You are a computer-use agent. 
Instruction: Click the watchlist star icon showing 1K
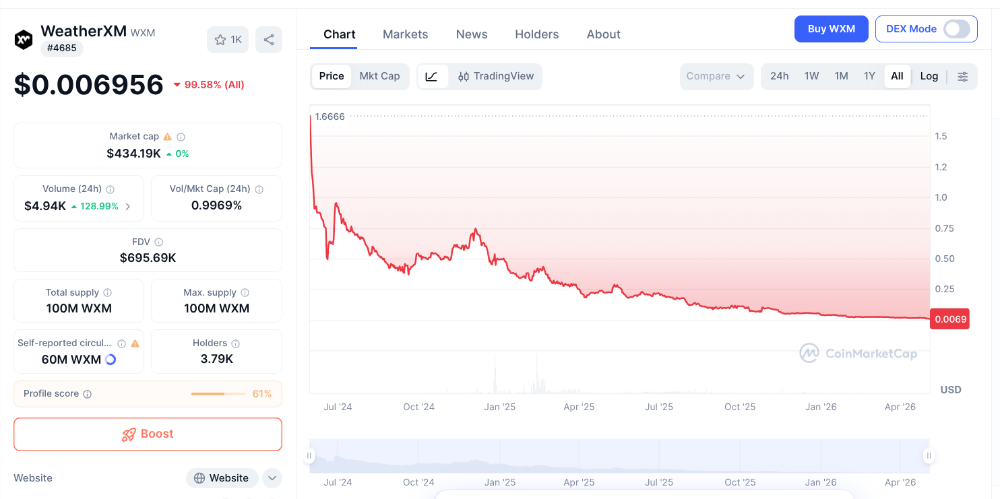(228, 40)
